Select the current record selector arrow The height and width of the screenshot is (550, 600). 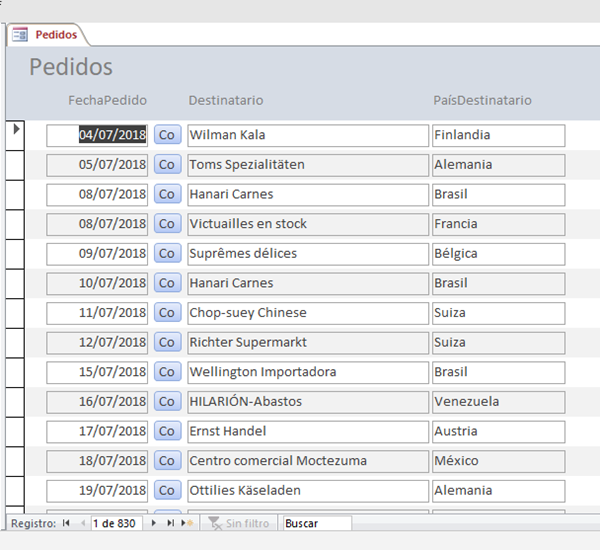[x=15, y=130]
